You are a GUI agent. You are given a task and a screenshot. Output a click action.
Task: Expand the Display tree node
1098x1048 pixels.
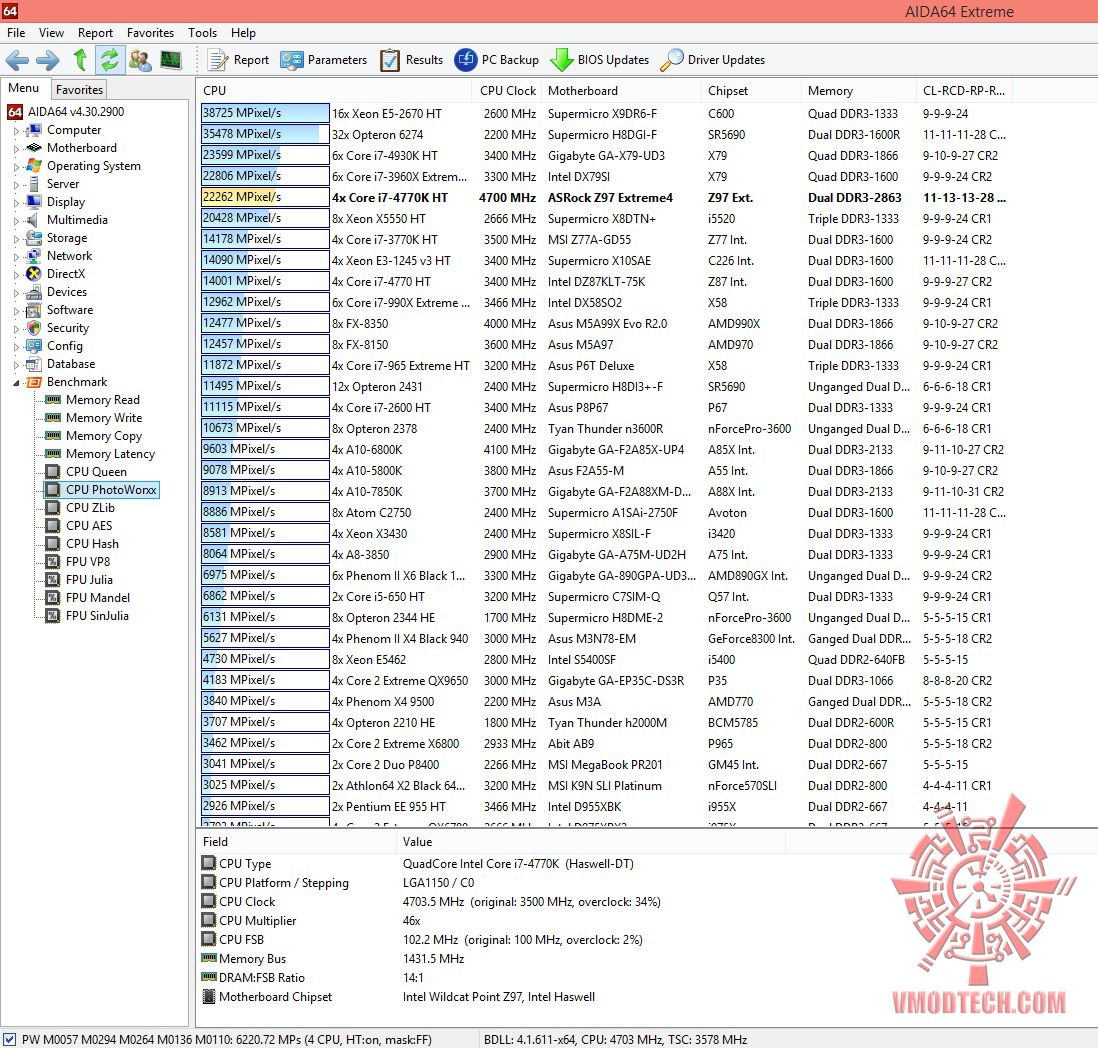tap(16, 202)
